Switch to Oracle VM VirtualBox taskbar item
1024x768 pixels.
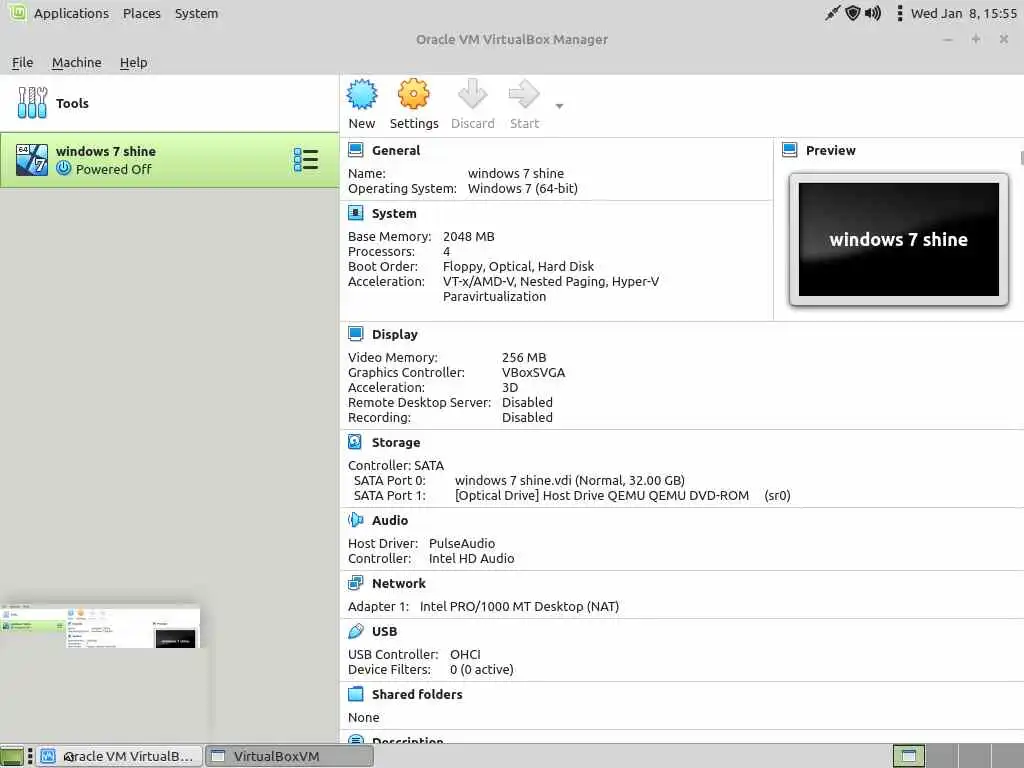pos(119,756)
